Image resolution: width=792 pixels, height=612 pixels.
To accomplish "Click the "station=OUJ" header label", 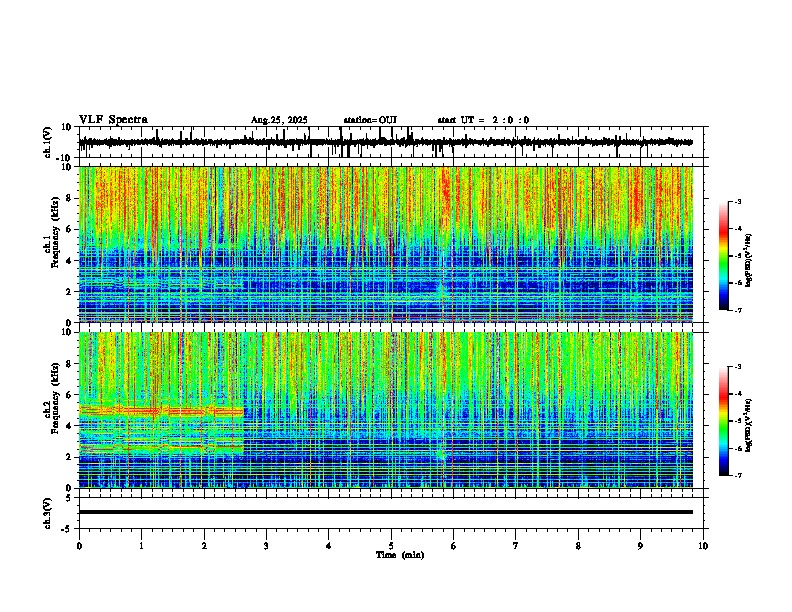I will point(370,120).
